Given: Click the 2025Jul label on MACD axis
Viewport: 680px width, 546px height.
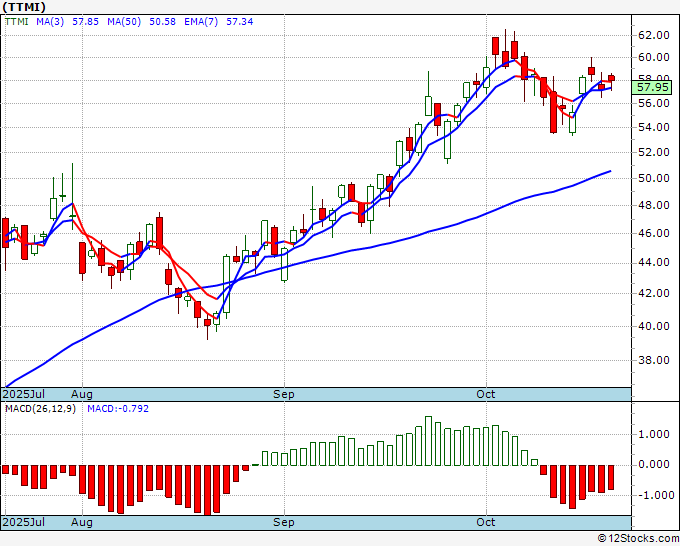Looking at the screenshot, I should tap(24, 522).
